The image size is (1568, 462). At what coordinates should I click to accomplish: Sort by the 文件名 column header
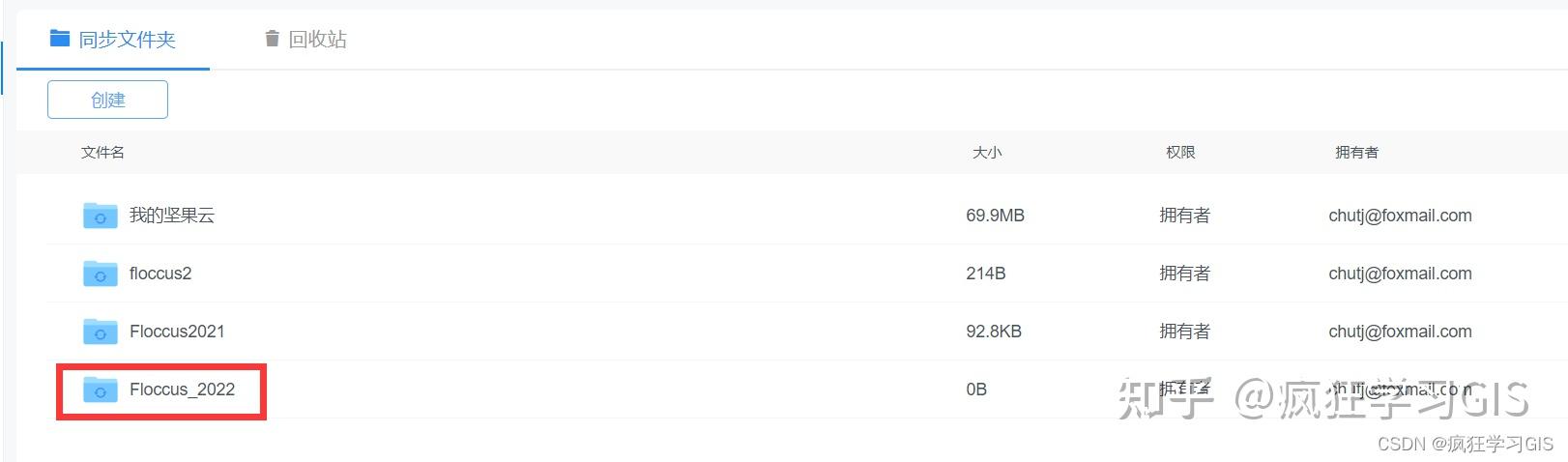[x=102, y=153]
